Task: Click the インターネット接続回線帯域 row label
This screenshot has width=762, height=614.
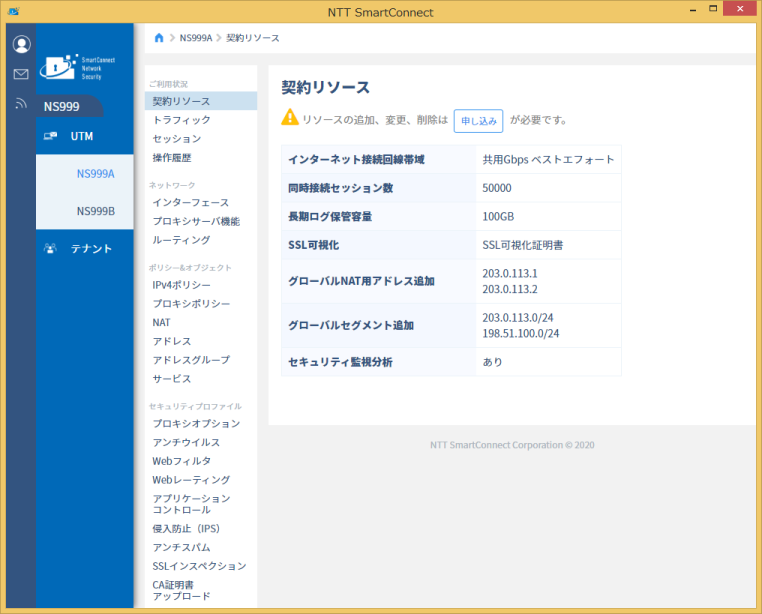Action: point(356,159)
